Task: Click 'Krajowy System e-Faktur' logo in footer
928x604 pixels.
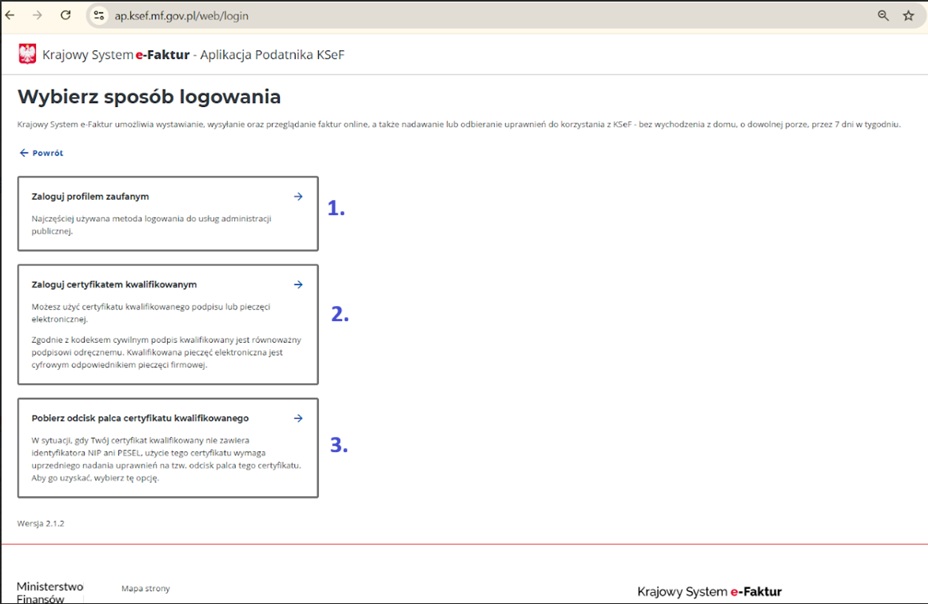Action: click(x=709, y=592)
